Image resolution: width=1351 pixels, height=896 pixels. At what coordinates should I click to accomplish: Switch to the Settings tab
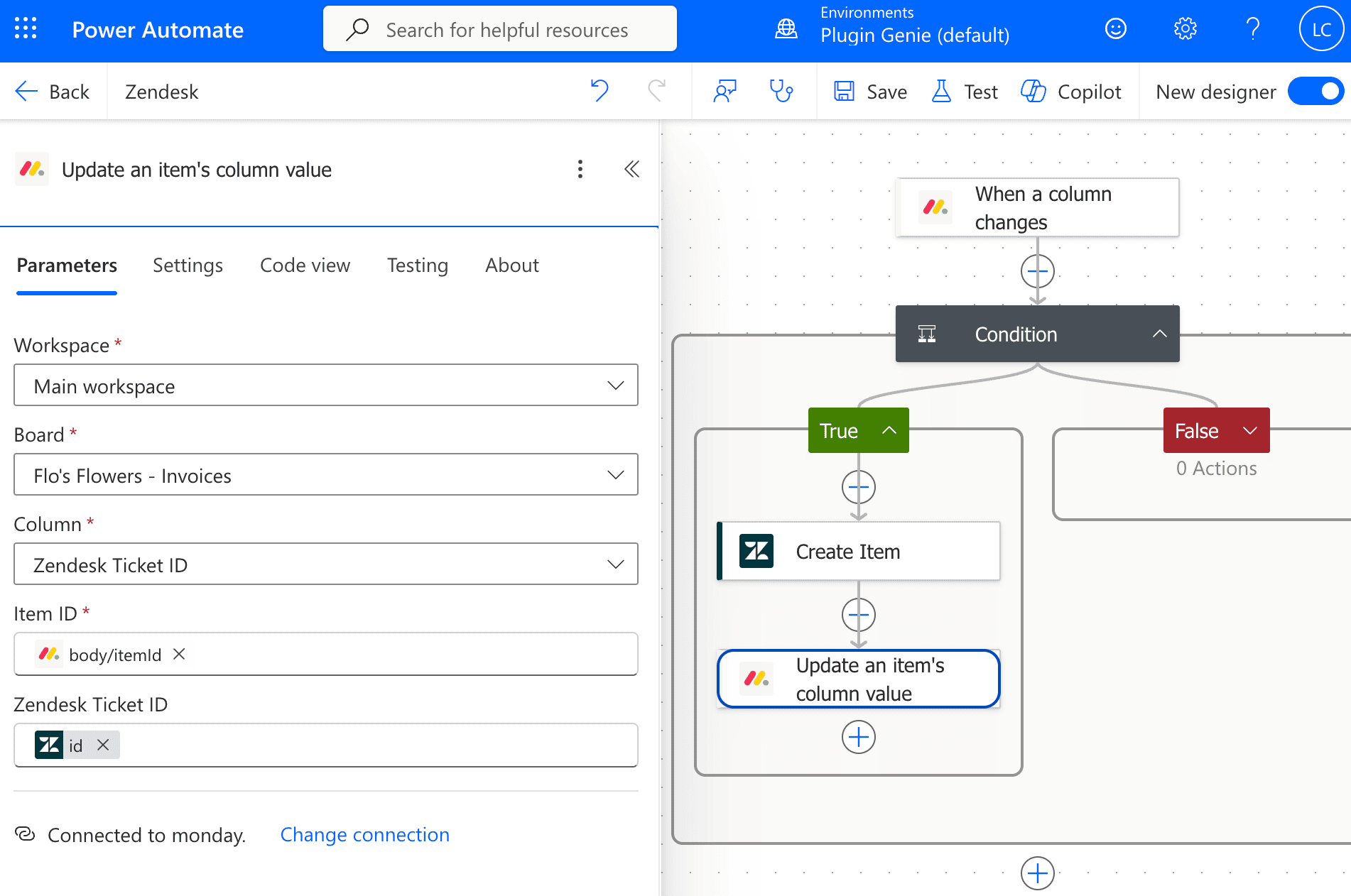tap(188, 266)
